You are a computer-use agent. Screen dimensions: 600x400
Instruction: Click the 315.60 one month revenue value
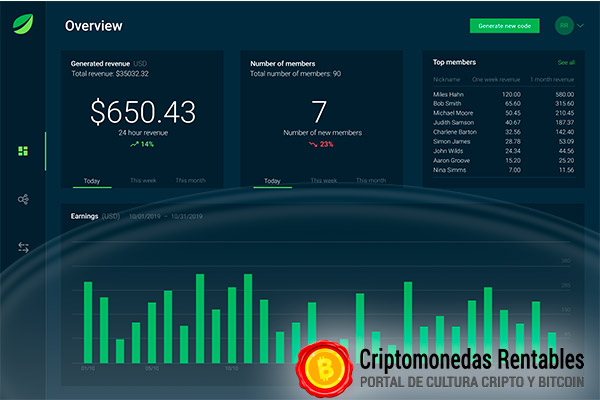pos(565,103)
